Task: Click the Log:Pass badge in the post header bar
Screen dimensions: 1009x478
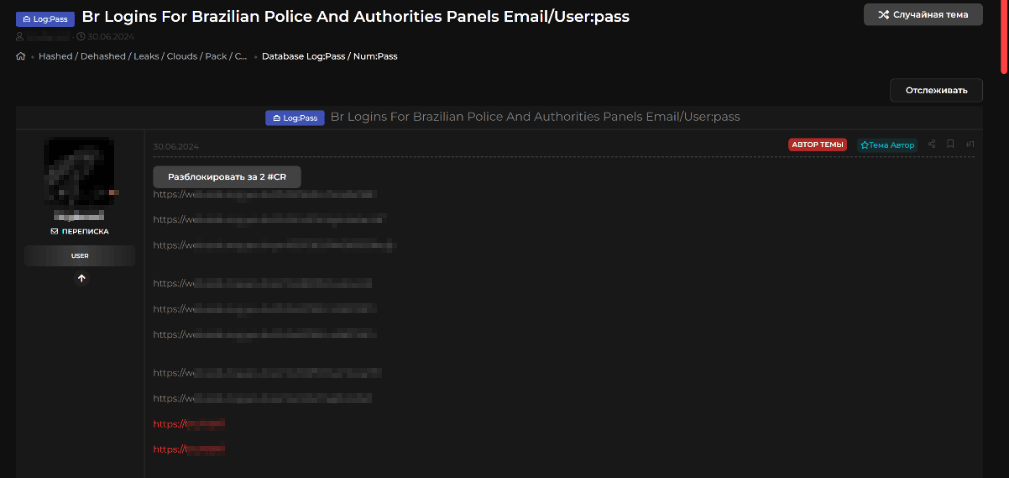Action: tap(294, 118)
